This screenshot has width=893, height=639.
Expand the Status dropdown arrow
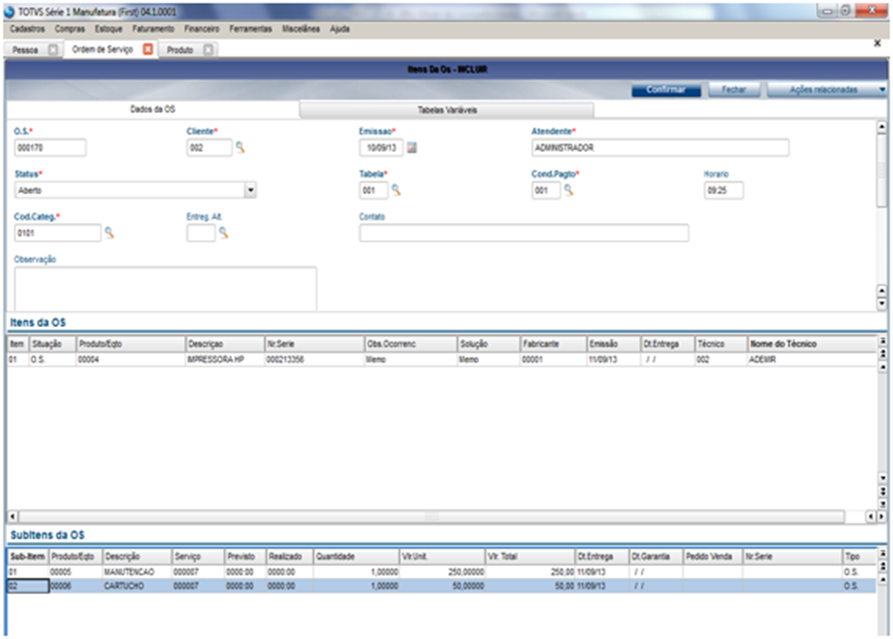click(x=251, y=190)
